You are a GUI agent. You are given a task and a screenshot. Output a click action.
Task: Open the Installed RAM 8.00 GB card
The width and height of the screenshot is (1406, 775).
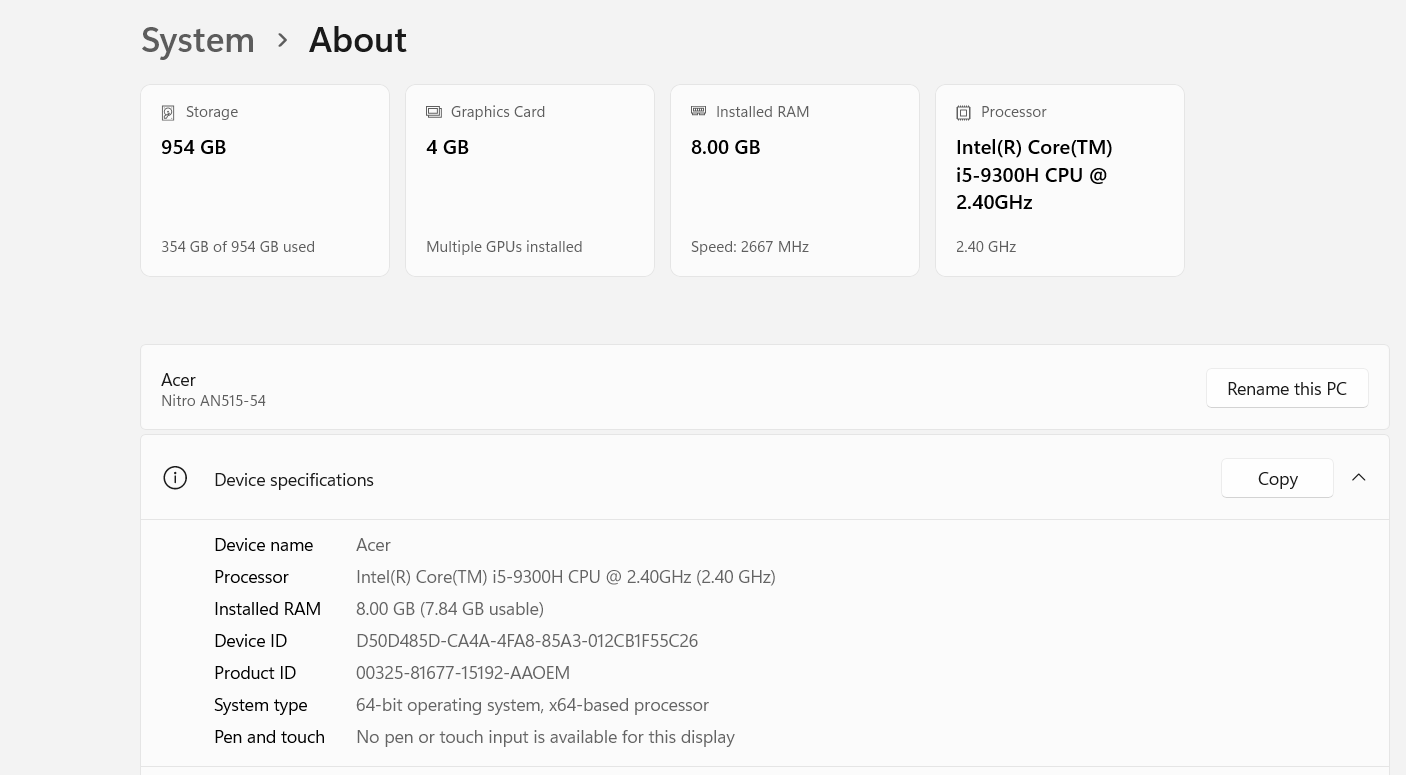pos(795,180)
